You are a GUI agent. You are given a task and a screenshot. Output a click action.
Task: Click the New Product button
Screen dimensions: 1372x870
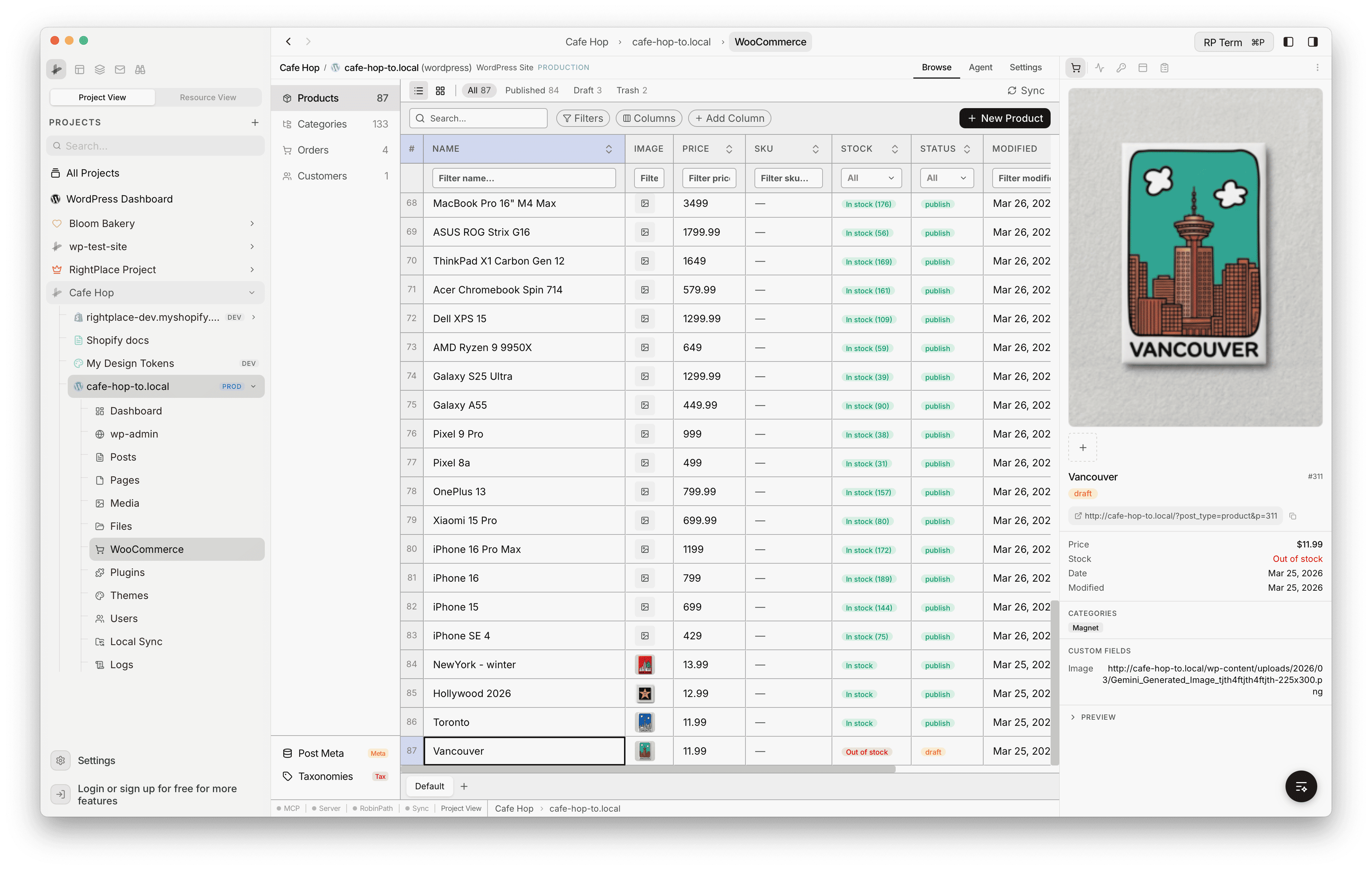(1004, 118)
